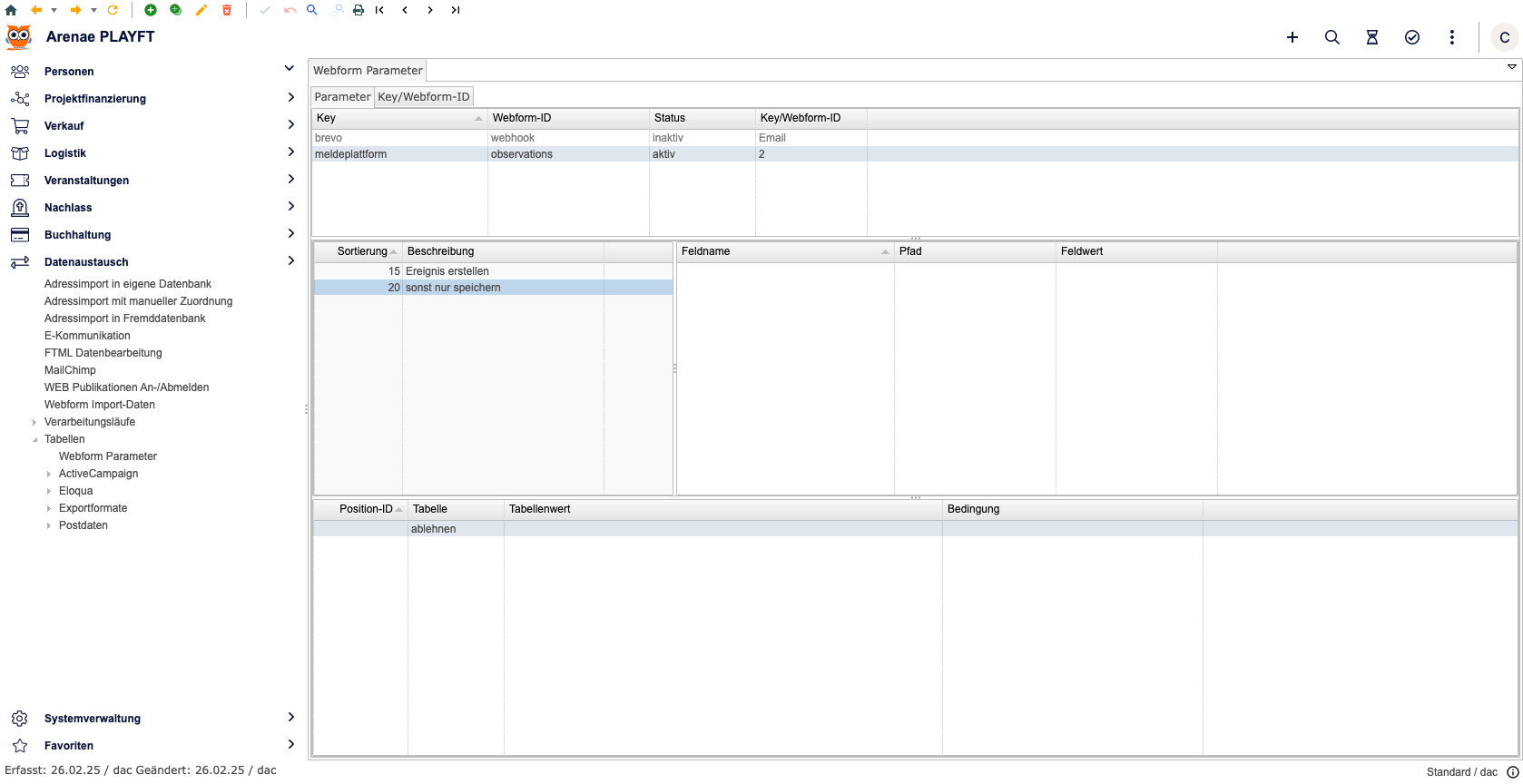This screenshot has height=784, width=1523.
Task: Click the orange refresh icon
Action: tap(113, 10)
